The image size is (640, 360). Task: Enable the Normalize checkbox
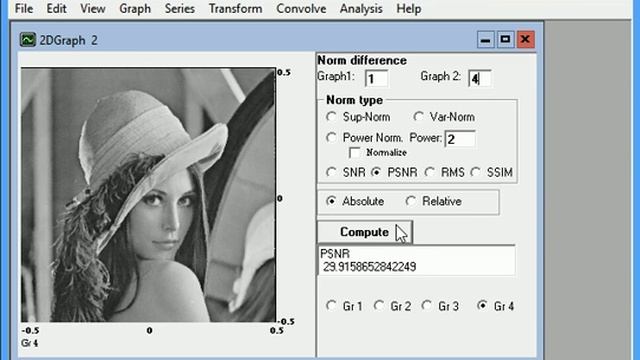coord(355,153)
